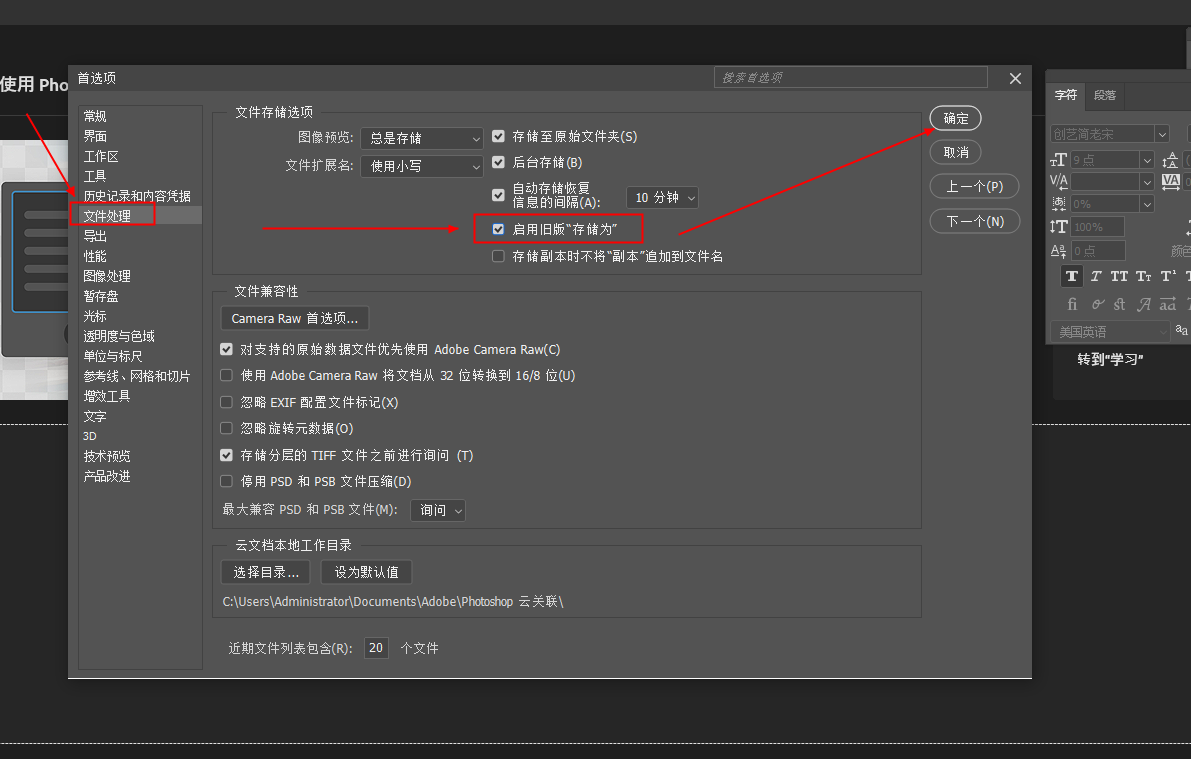Switch to the 段落 panel tab
Screen dimensions: 1191x759
click(x=1104, y=96)
